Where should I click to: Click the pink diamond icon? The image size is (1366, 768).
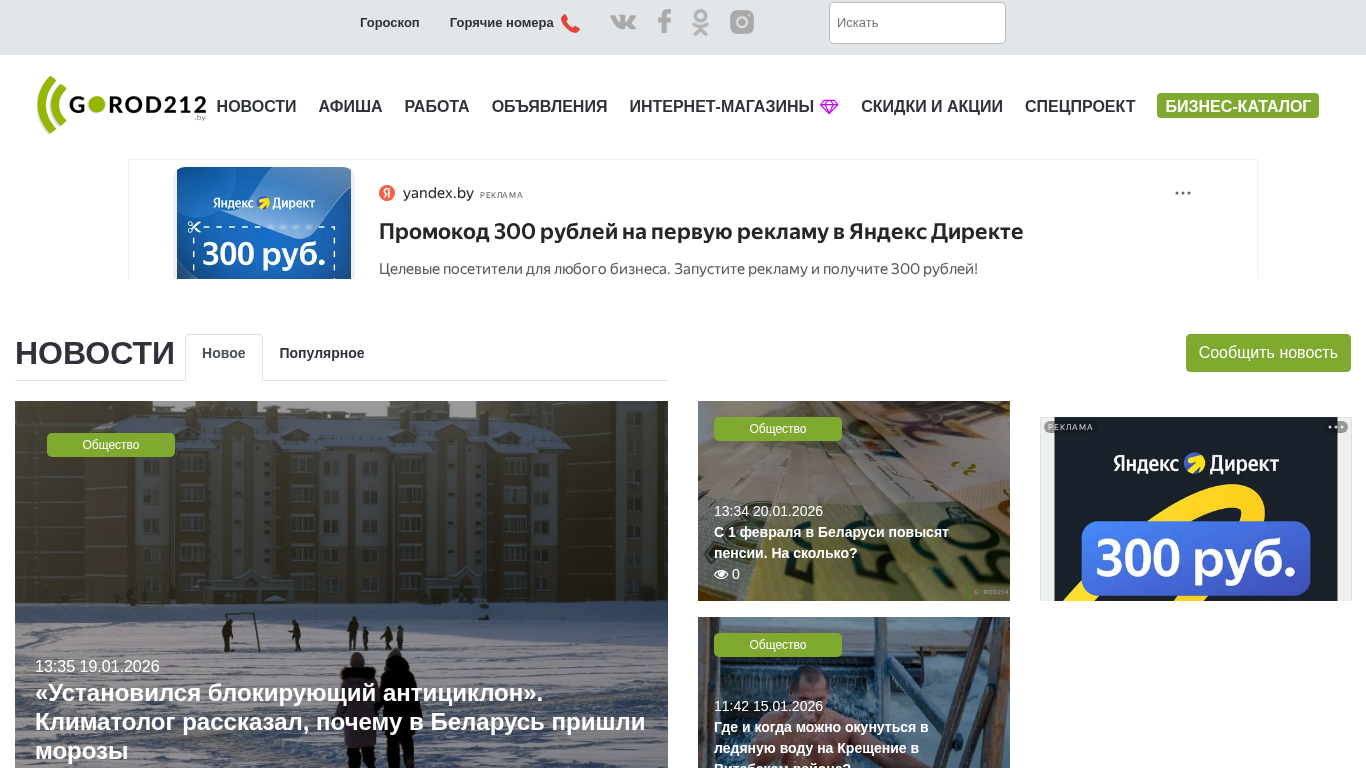pyautogui.click(x=829, y=107)
